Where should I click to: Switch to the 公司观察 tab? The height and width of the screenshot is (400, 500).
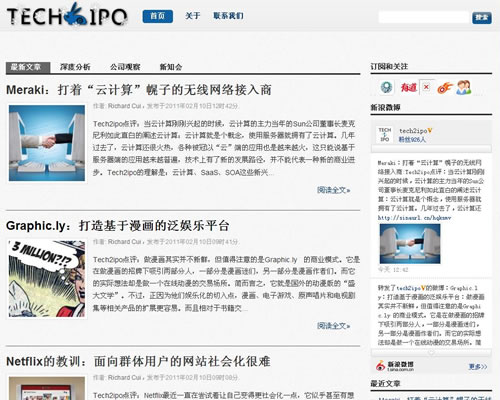125,67
